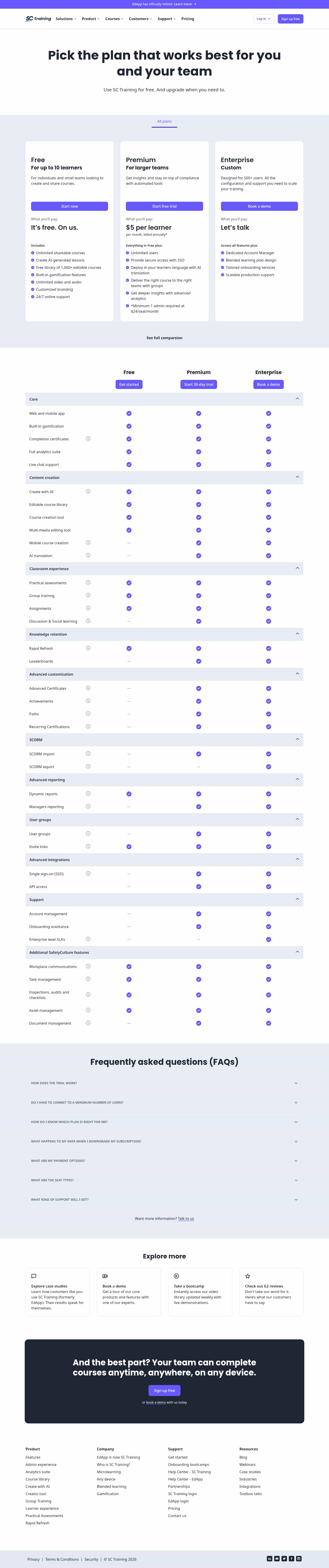This screenshot has width=329, height=1568.
Task: Collapse the Content creation section
Action: 297,477
